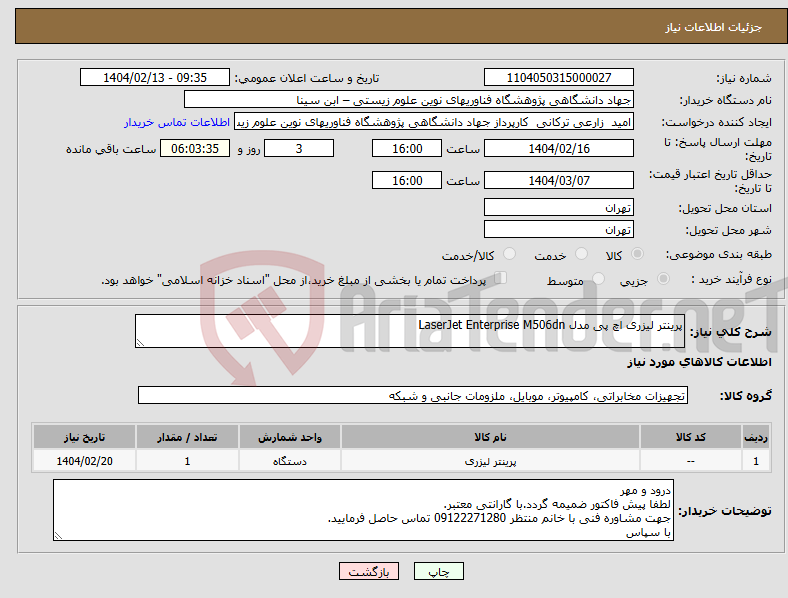Click the request creator field امید زارعی ترکانی

pos(434,122)
